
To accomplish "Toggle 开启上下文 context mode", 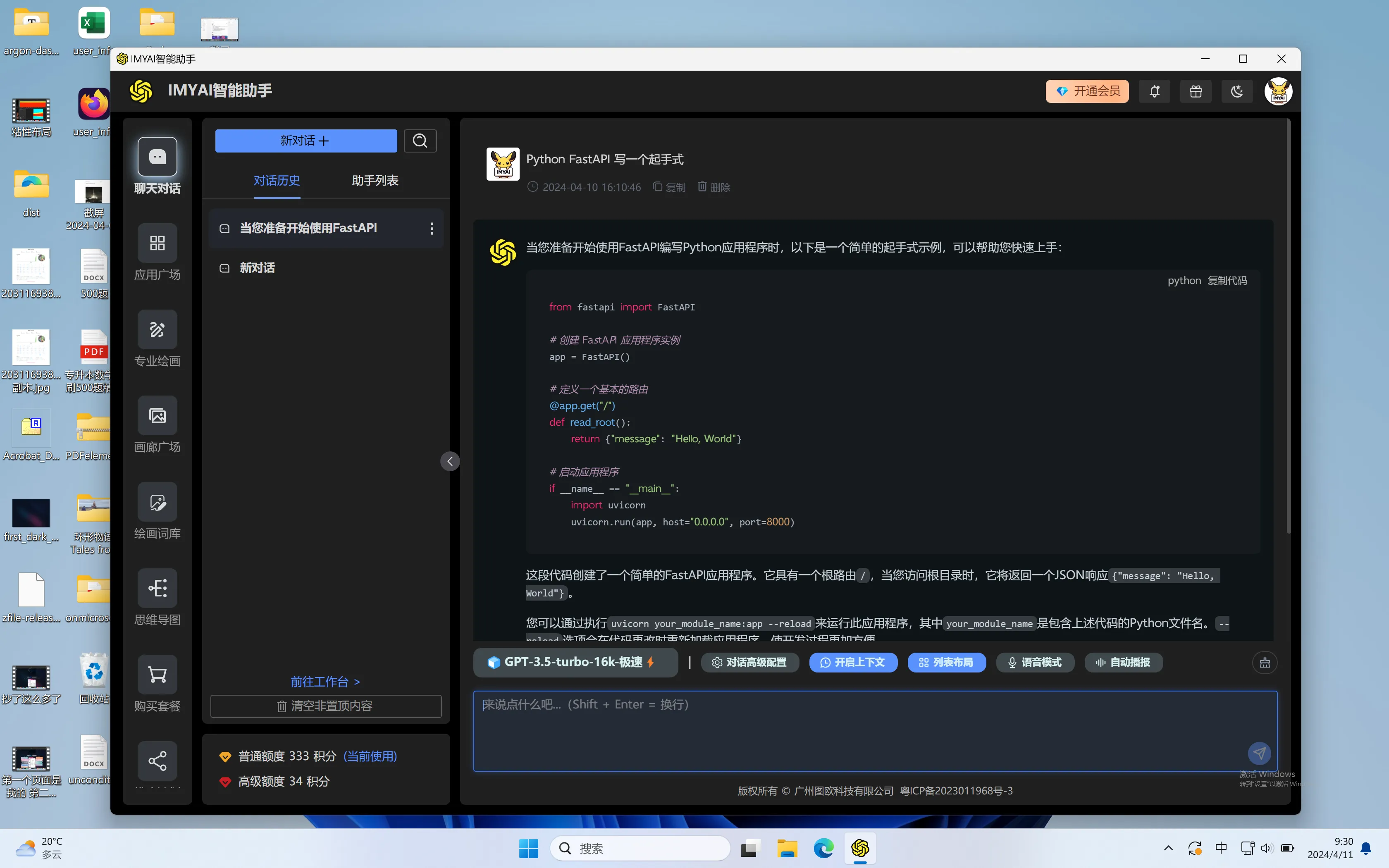I will [x=853, y=663].
